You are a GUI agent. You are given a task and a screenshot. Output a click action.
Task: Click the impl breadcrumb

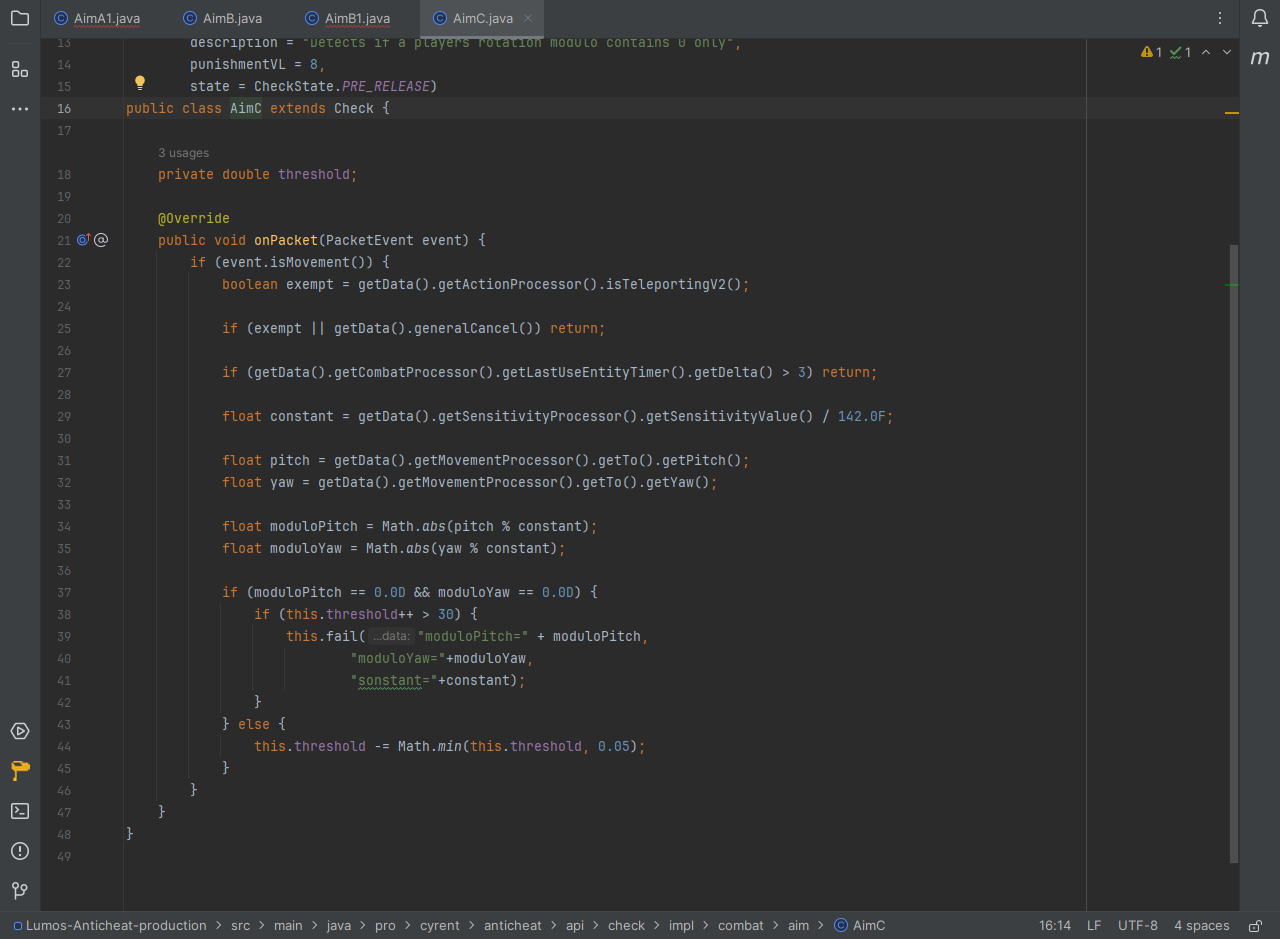click(681, 926)
